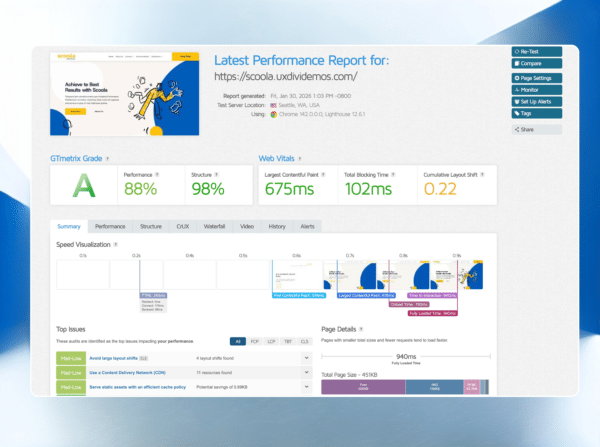
Task: Click the Fully Loaded Time marker
Action: (x=433, y=313)
